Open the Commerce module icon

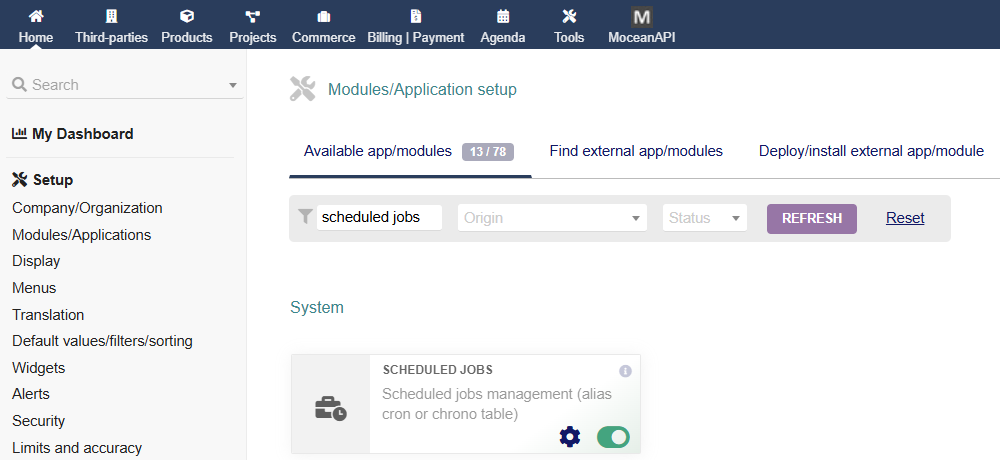pos(323,17)
